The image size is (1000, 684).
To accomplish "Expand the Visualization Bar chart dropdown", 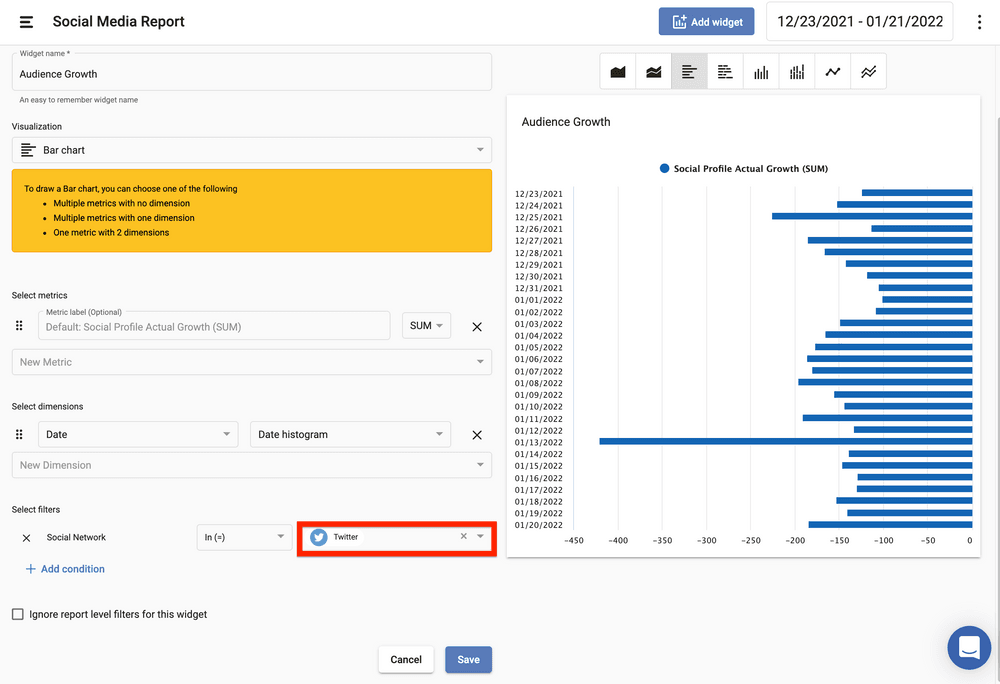I will [x=251, y=150].
